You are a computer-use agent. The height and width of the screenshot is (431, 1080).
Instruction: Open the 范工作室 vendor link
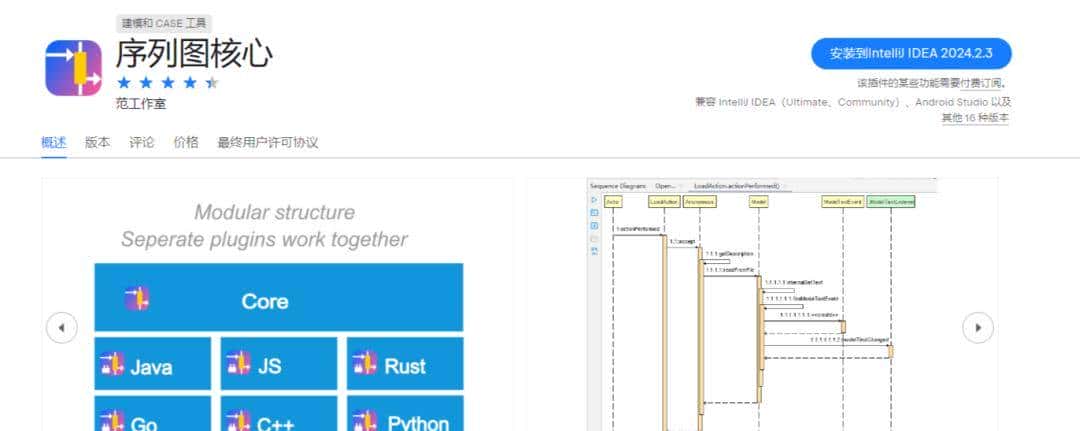click(141, 104)
